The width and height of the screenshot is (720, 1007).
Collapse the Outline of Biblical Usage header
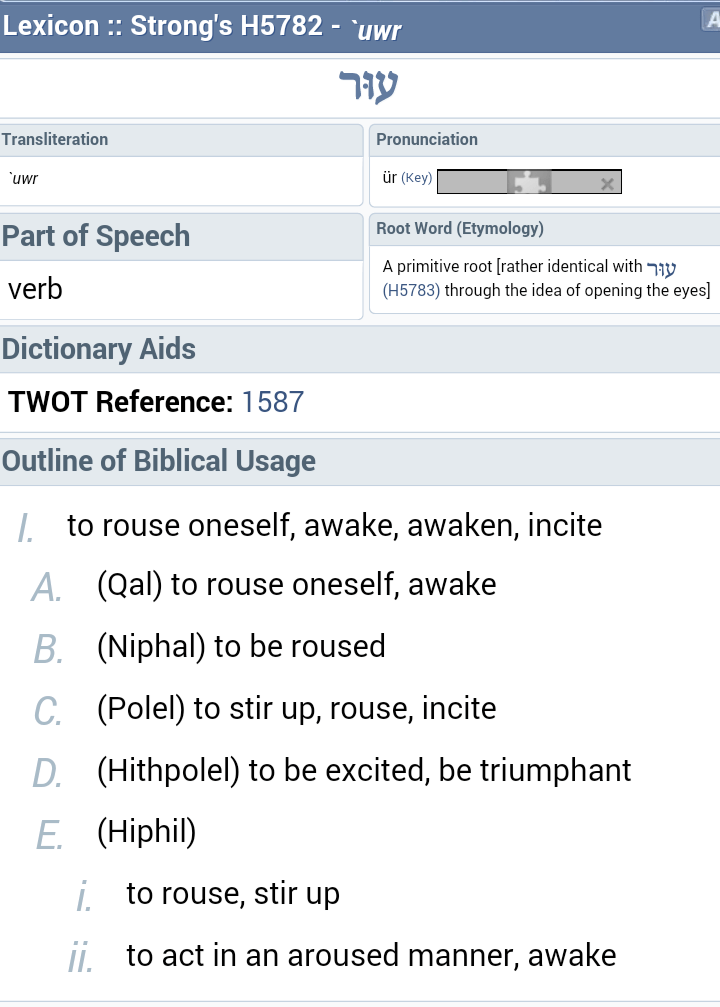(159, 461)
